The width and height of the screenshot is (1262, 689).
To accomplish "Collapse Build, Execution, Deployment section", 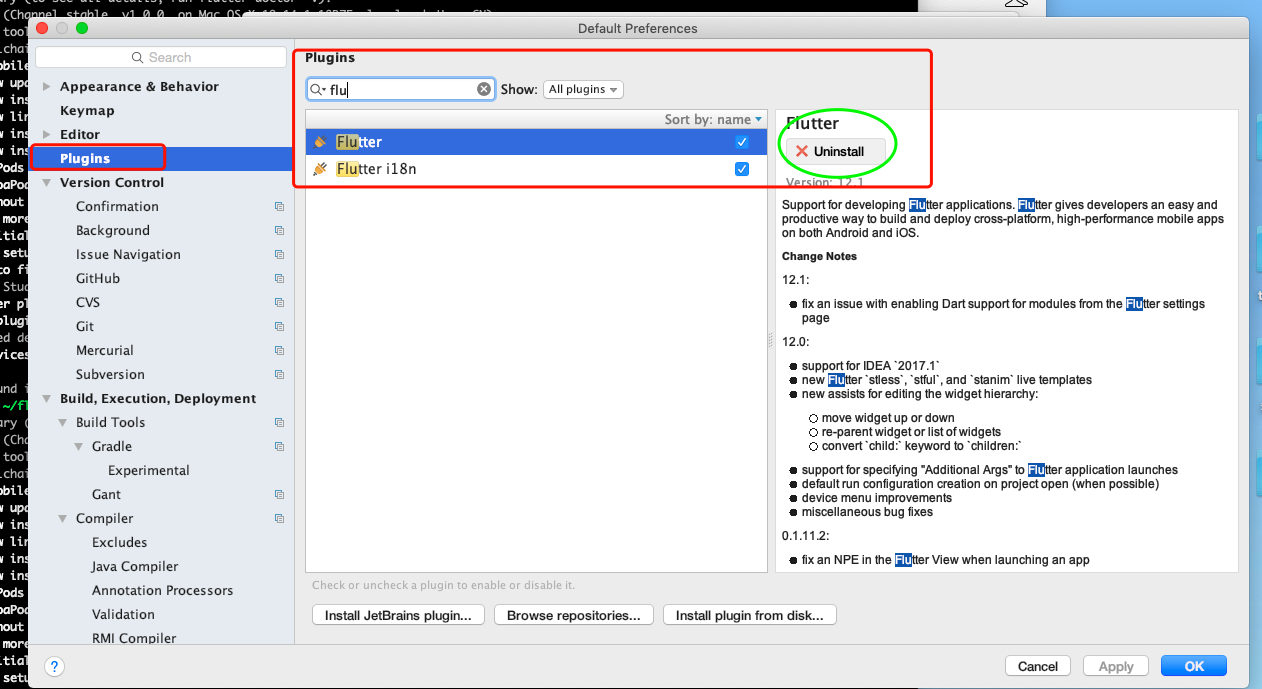I will tap(46, 399).
